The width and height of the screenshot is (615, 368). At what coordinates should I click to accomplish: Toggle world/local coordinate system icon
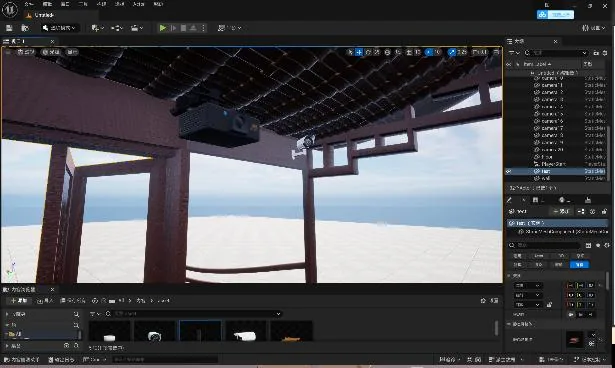[x=388, y=52]
